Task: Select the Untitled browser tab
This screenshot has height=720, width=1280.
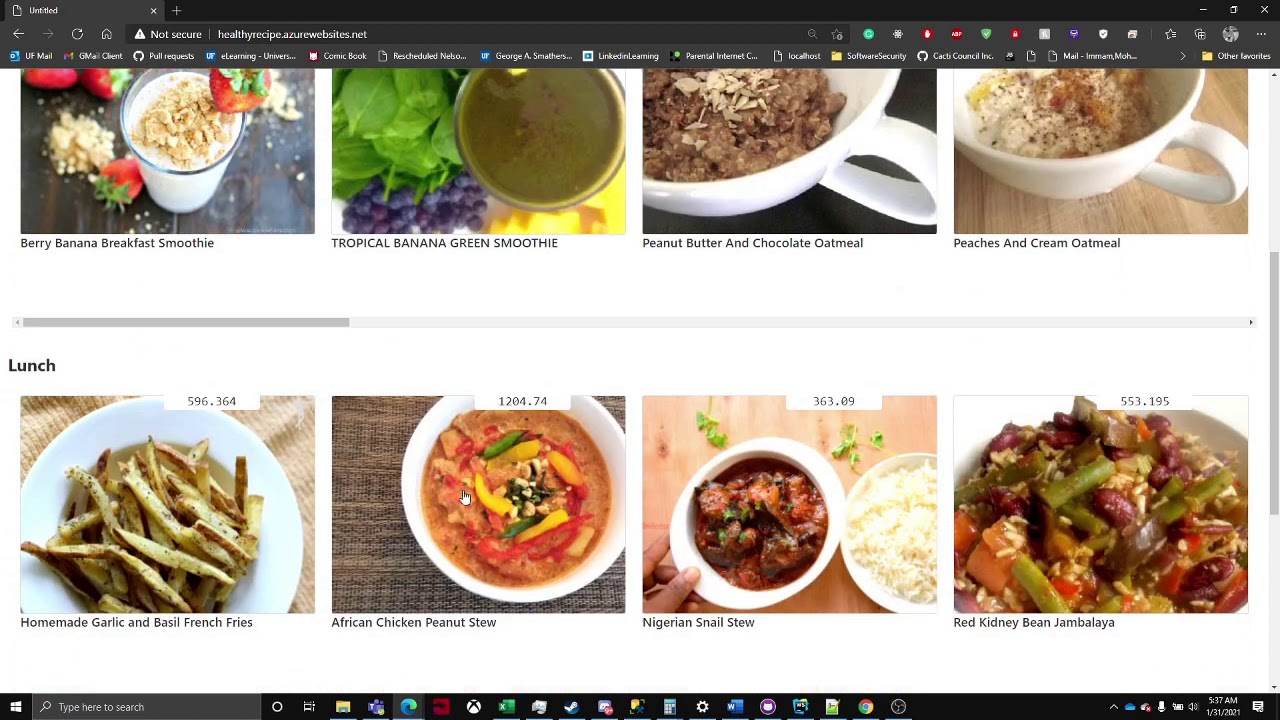Action: coord(80,10)
